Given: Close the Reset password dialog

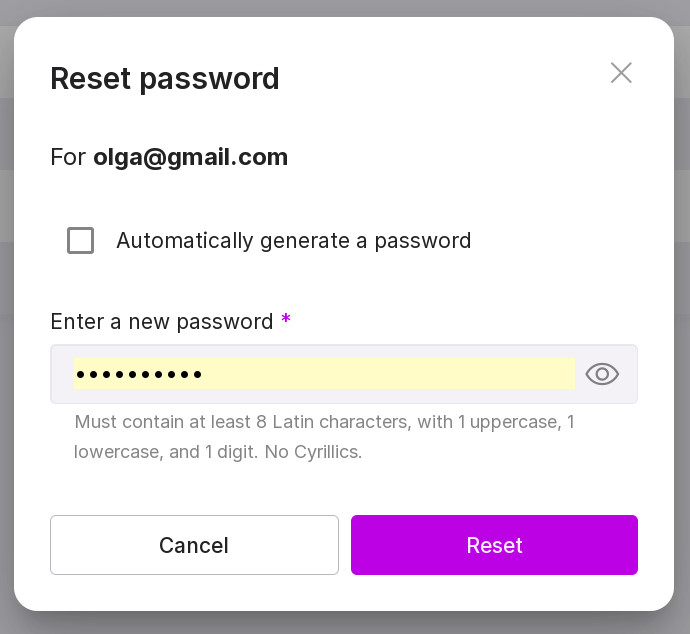Looking at the screenshot, I should (621, 73).
